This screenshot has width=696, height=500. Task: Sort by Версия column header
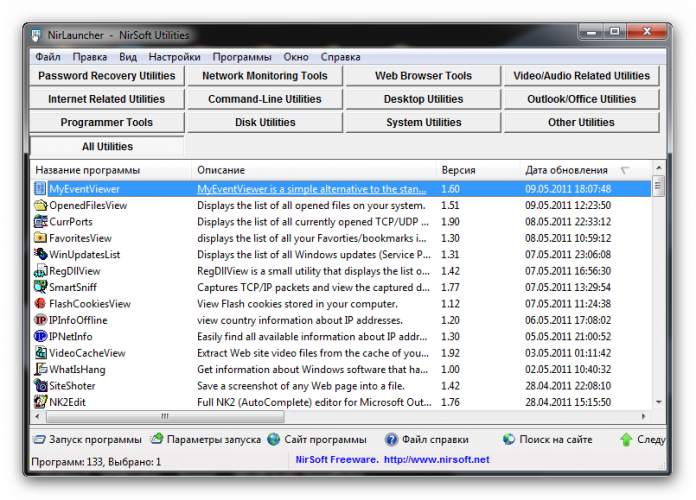click(478, 170)
